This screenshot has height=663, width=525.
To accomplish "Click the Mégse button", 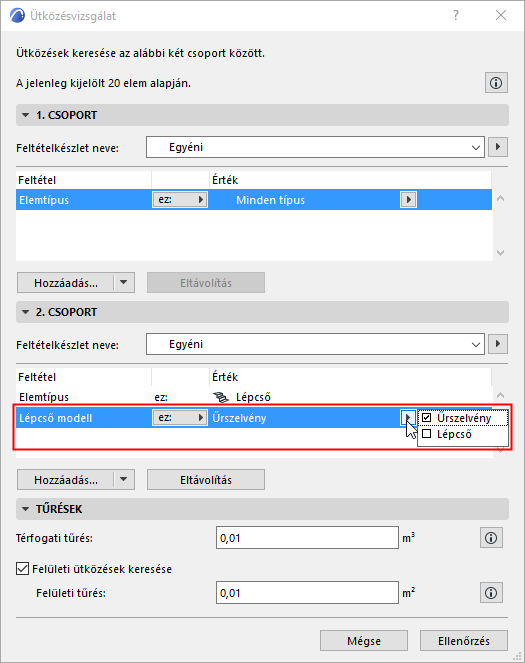I will 364,641.
